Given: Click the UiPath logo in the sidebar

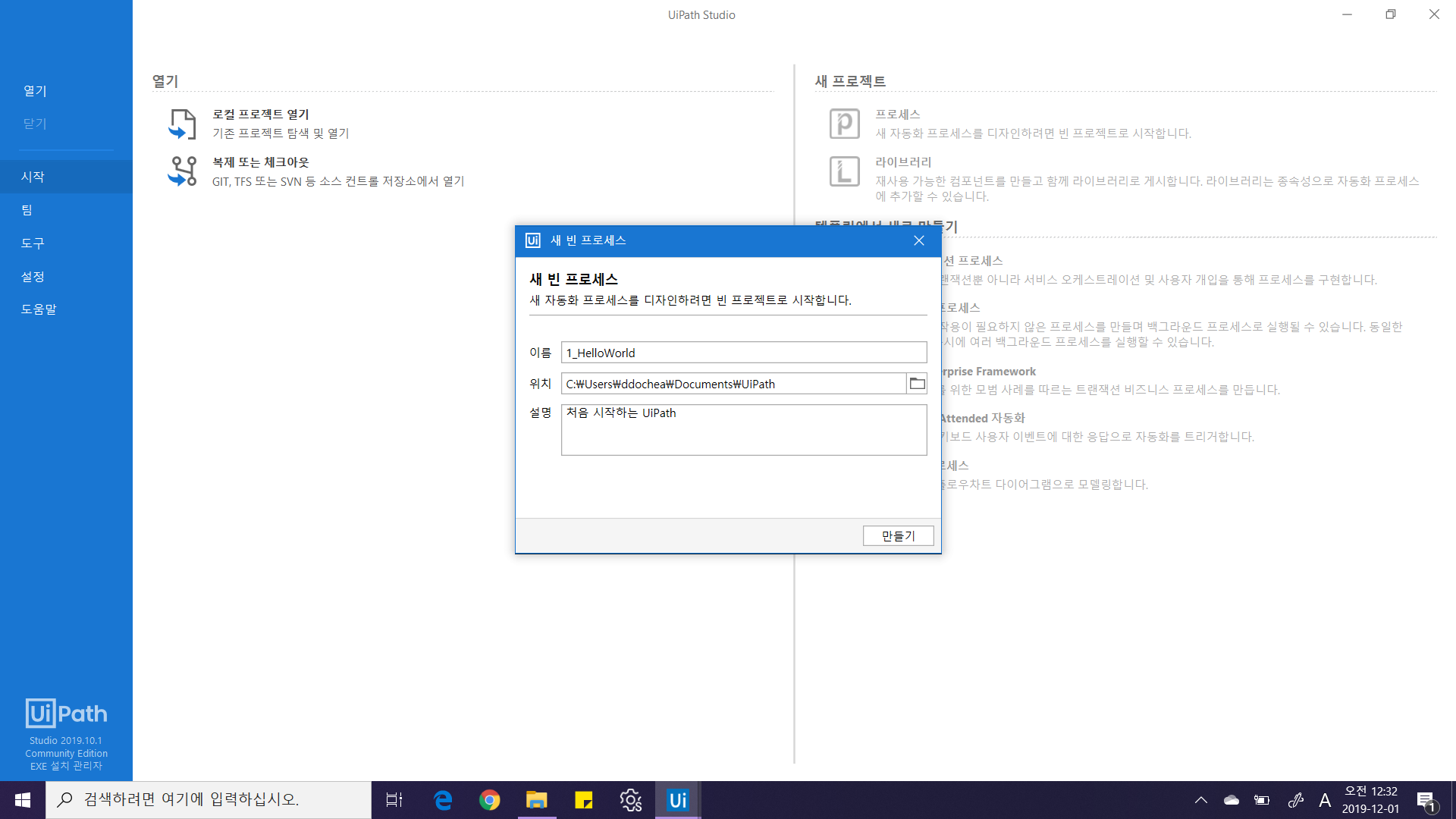Looking at the screenshot, I should click(66, 713).
